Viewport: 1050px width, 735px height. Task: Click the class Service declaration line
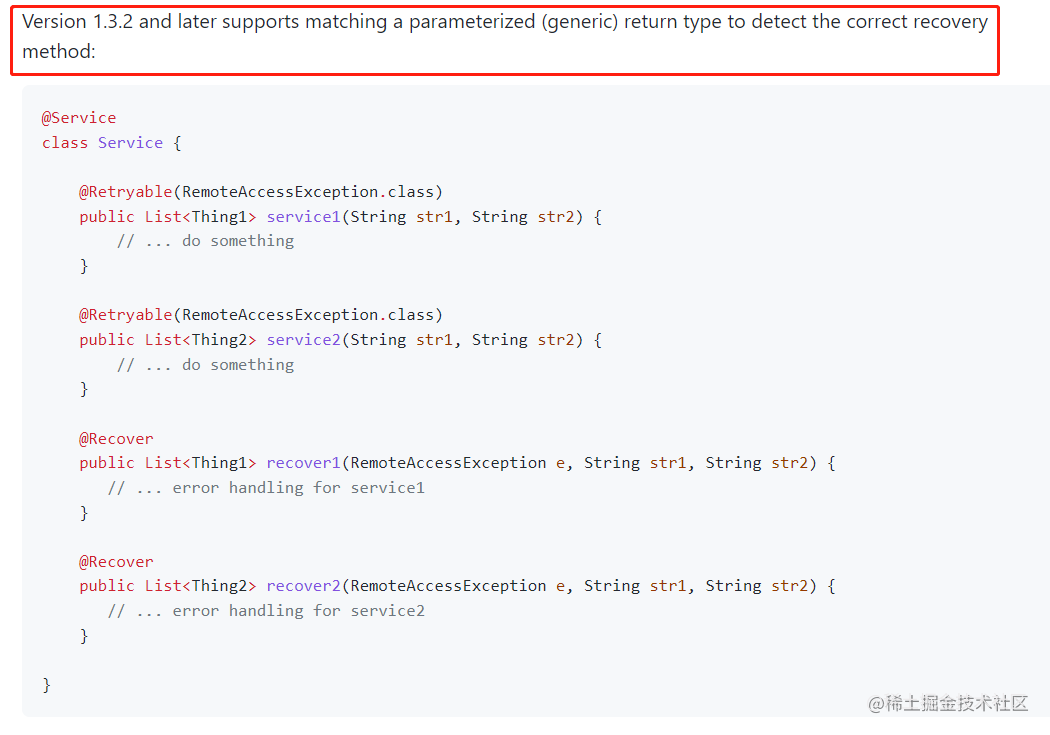[111, 143]
